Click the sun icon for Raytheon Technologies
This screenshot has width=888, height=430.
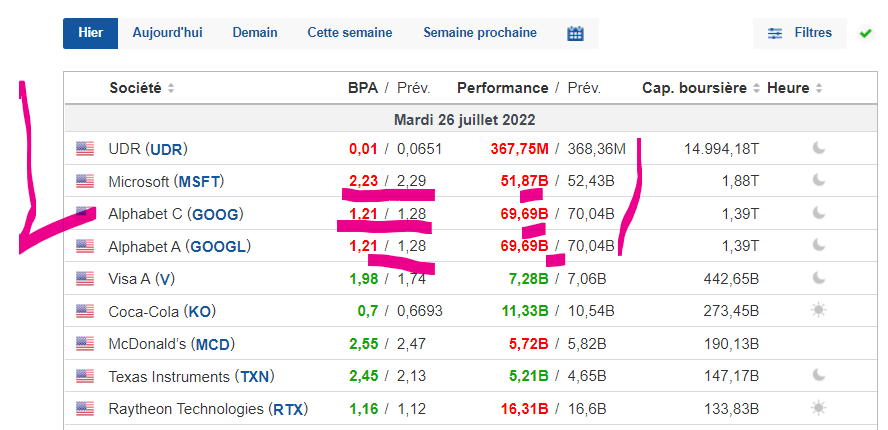[x=819, y=408]
